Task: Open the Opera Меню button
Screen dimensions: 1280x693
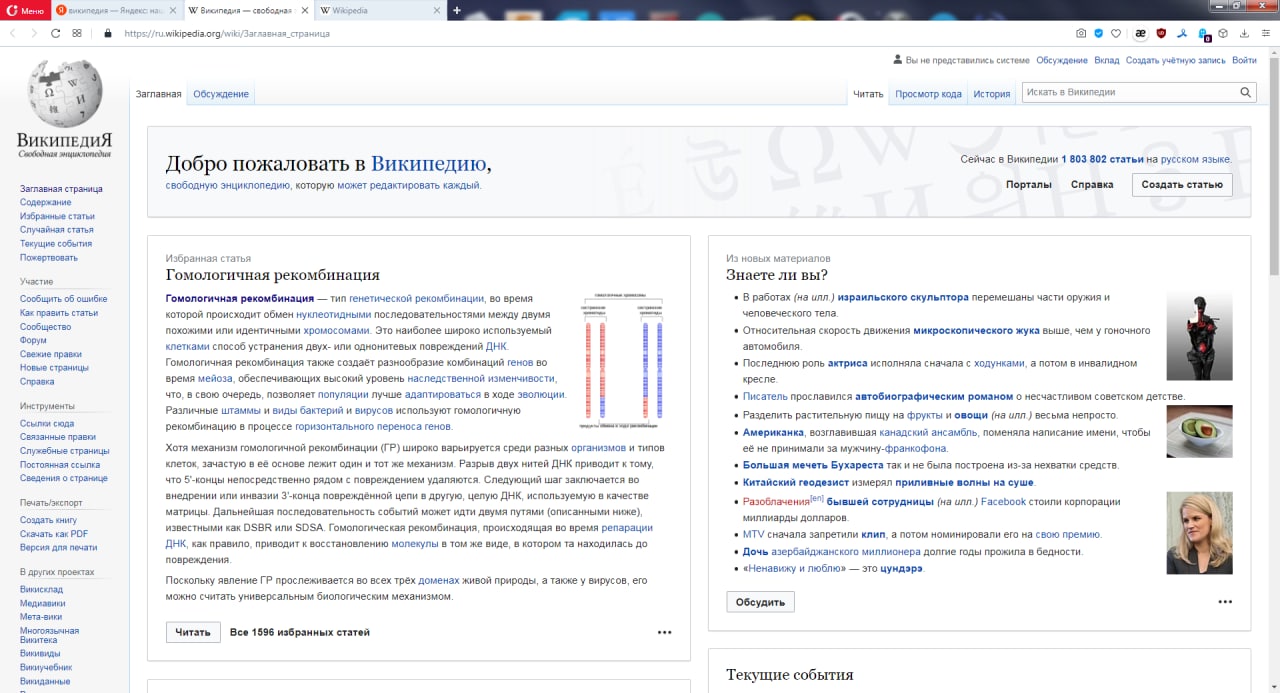Action: [x=27, y=10]
